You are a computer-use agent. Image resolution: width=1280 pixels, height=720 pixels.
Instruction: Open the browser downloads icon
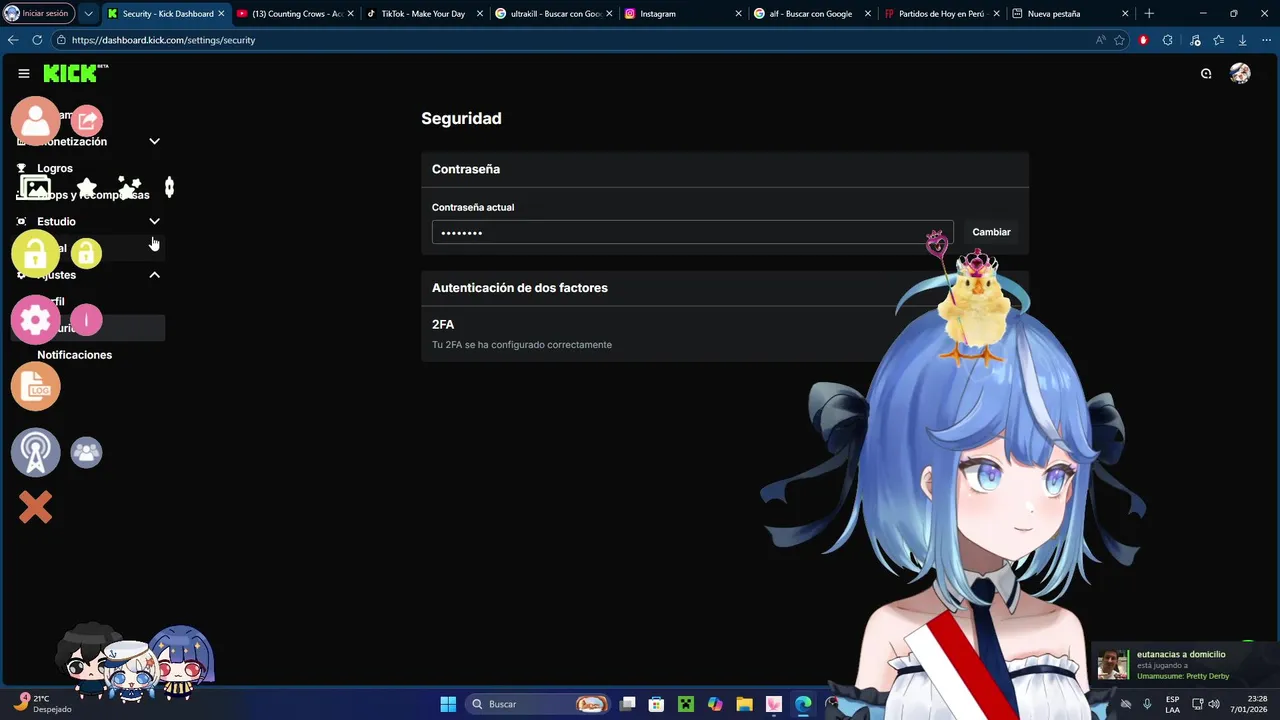pos(1243,40)
